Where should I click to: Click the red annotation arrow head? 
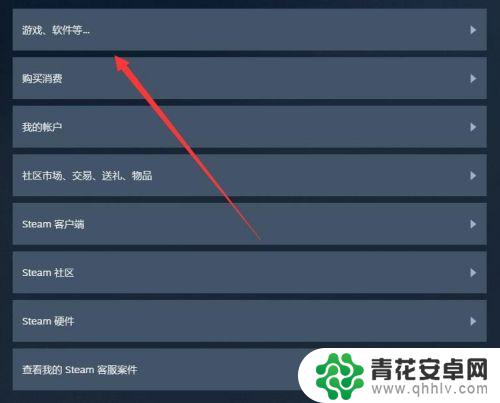point(122,63)
